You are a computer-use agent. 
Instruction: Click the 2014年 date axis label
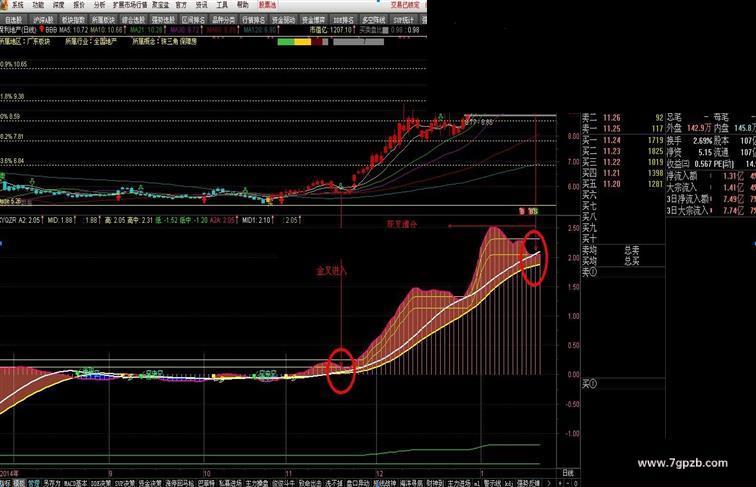point(10,473)
